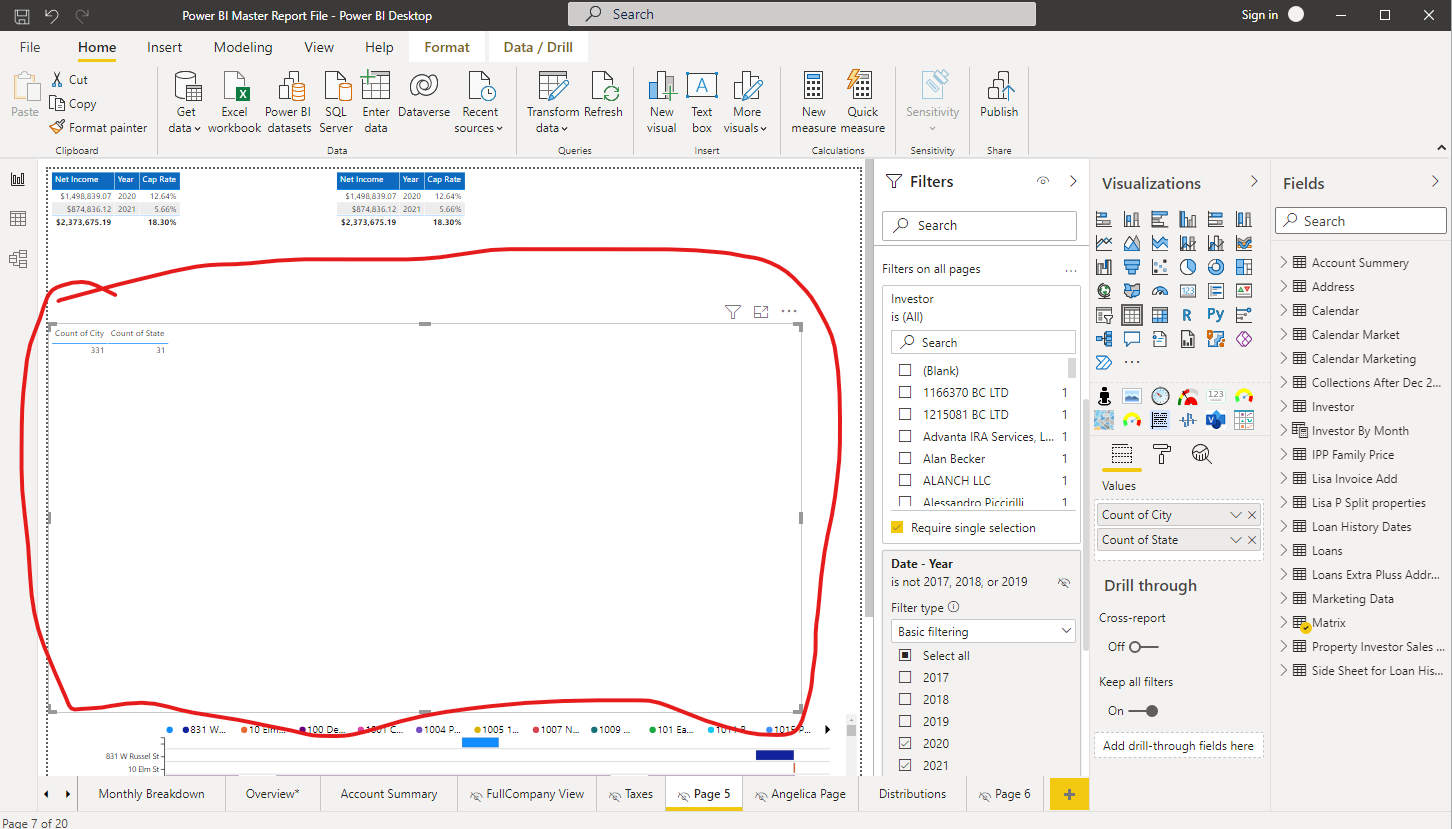Viewport: 1452px width, 829px height.
Task: Open the Filter type dropdown
Action: 983,632
